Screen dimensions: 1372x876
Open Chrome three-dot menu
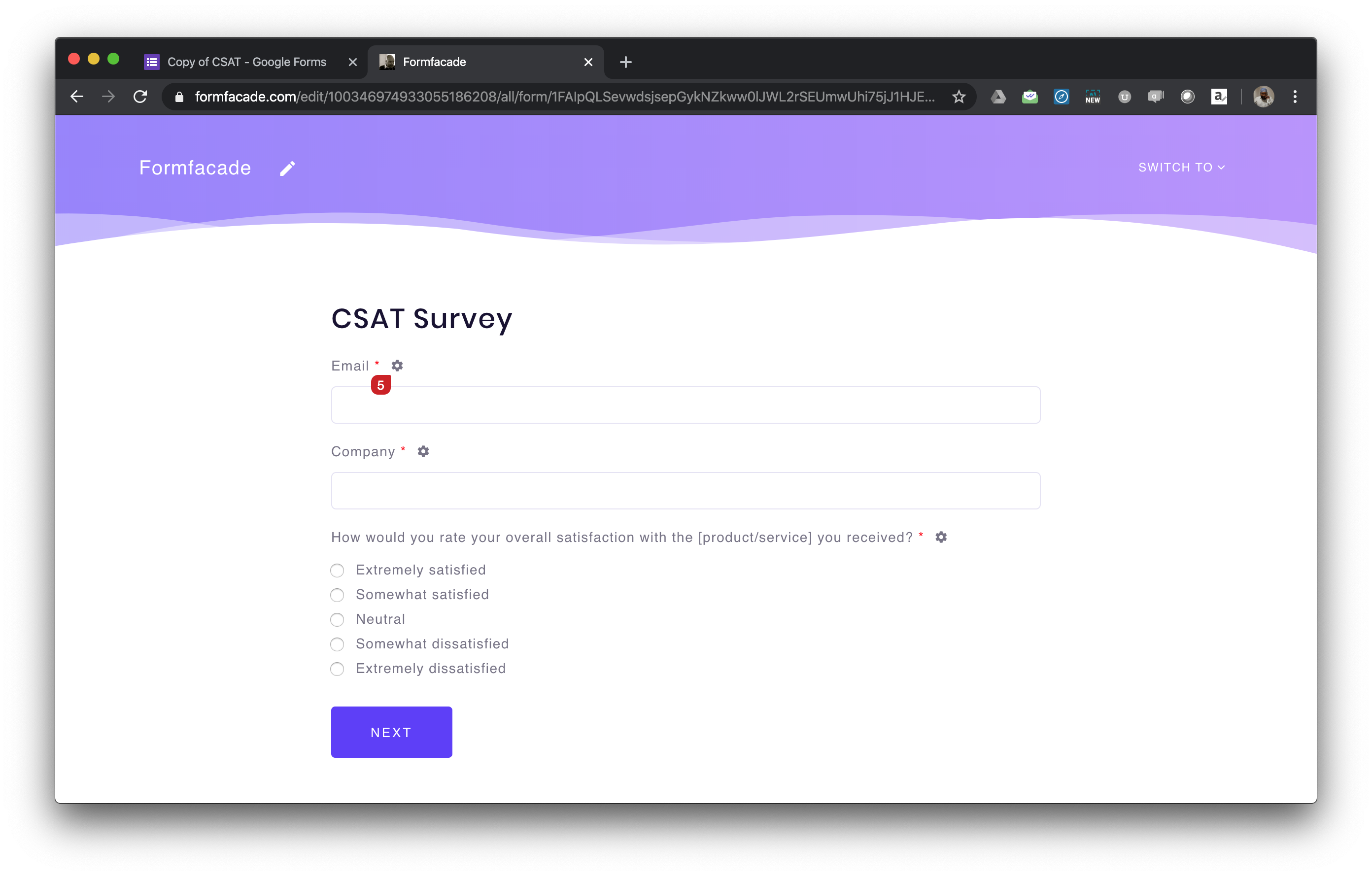(x=1295, y=97)
